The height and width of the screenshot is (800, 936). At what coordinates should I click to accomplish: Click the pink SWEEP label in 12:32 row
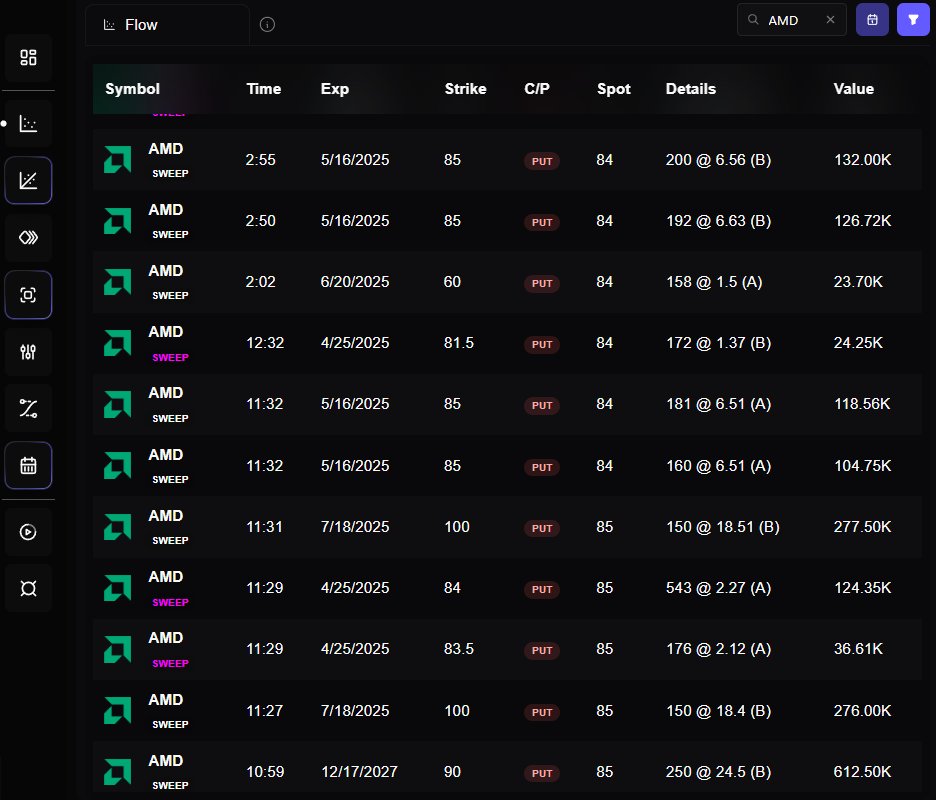click(170, 358)
